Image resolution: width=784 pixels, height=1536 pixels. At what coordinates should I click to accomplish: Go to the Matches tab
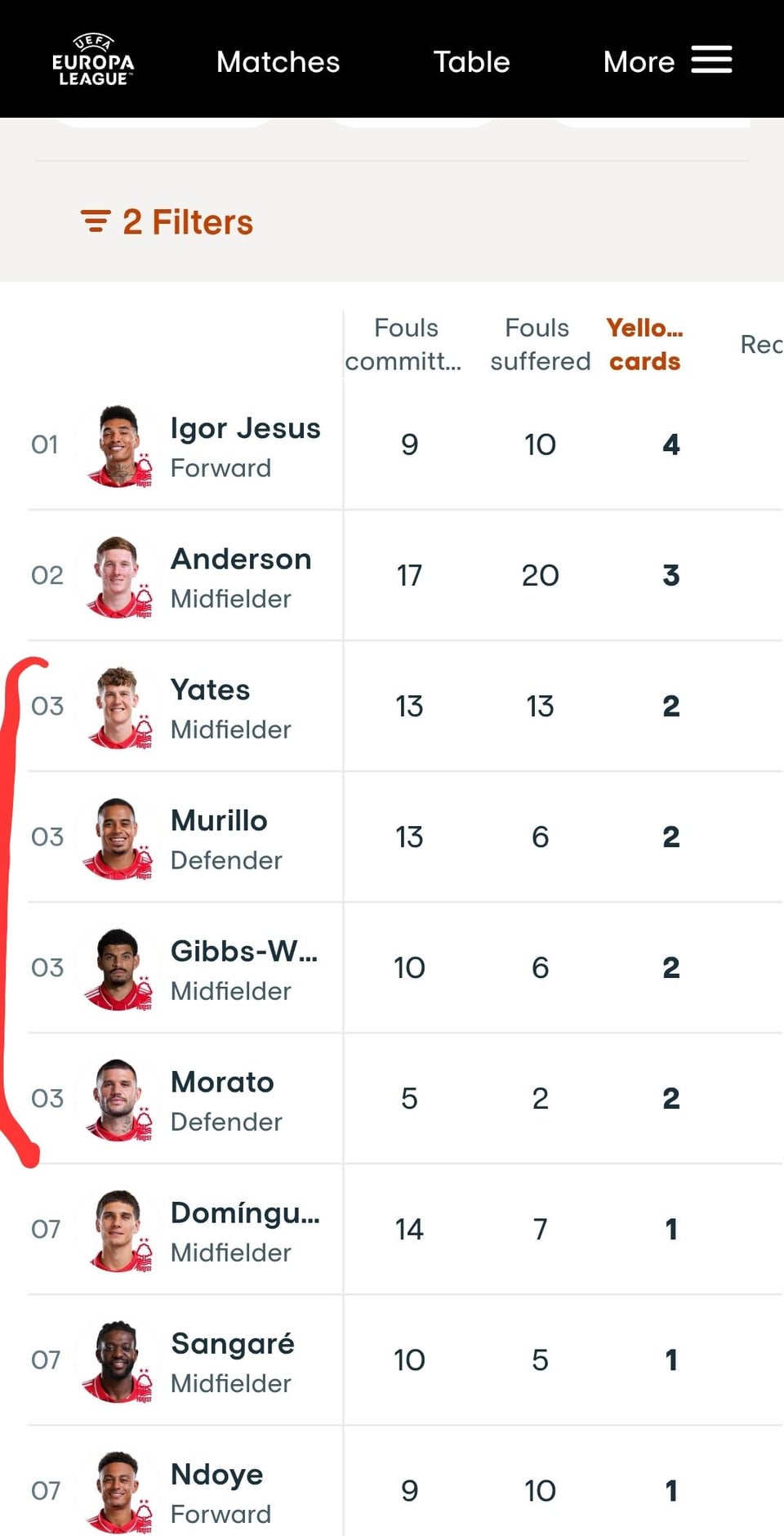point(278,62)
